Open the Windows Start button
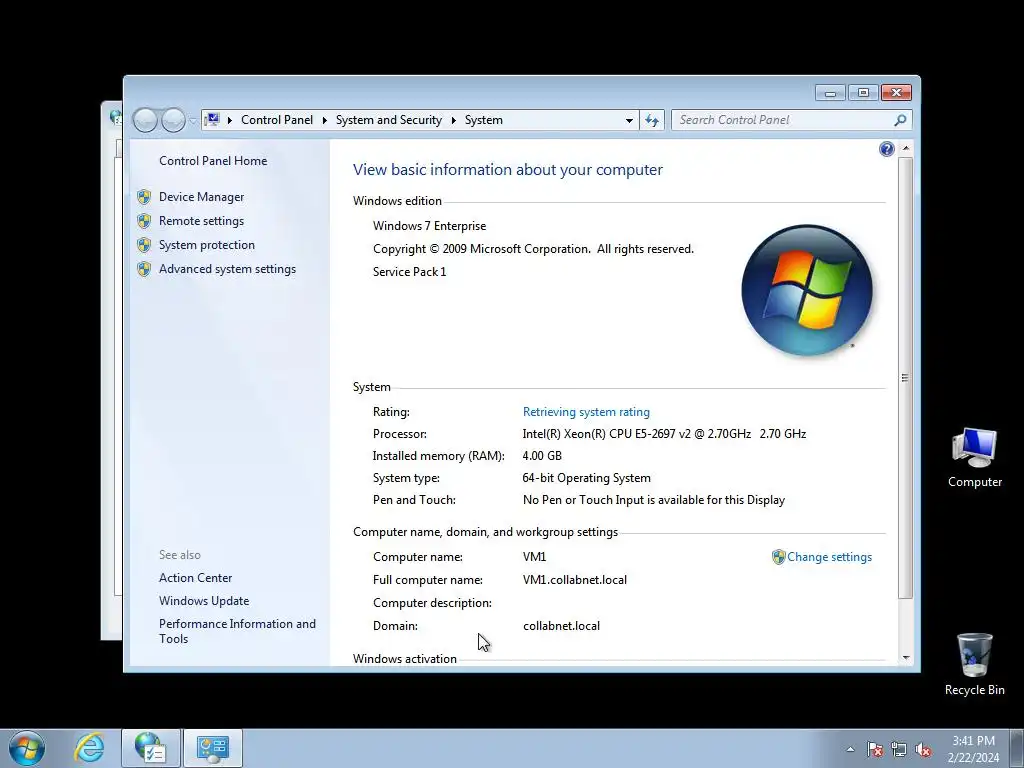 pos(27,748)
